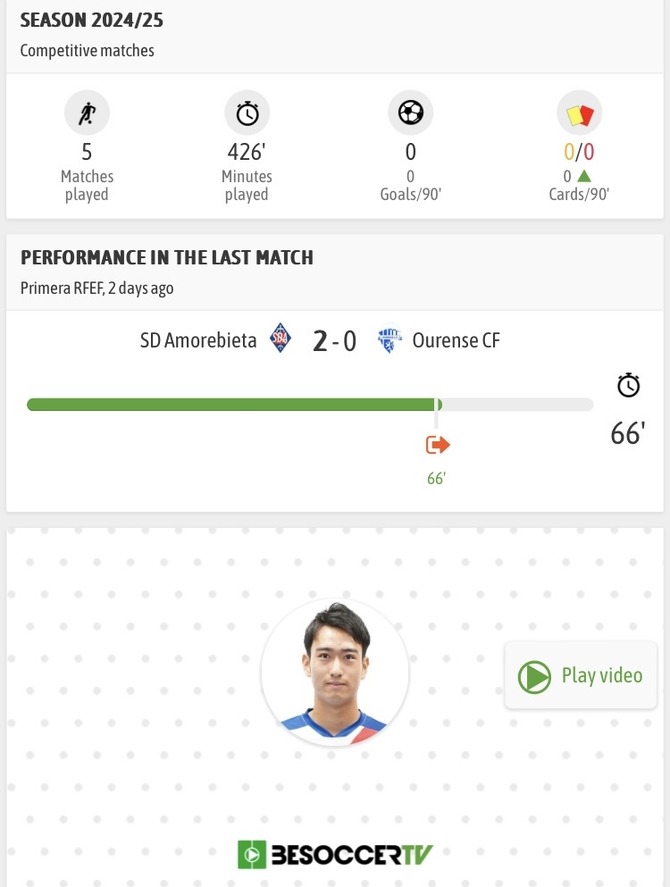670x887 pixels.
Task: Click the green play circle icon
Action: pyautogui.click(x=534, y=677)
